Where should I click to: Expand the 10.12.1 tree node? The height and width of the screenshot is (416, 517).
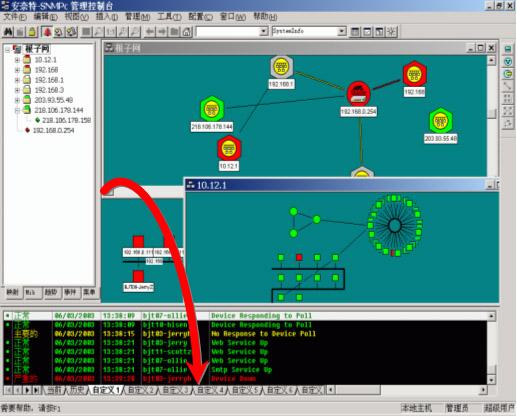coord(17,60)
